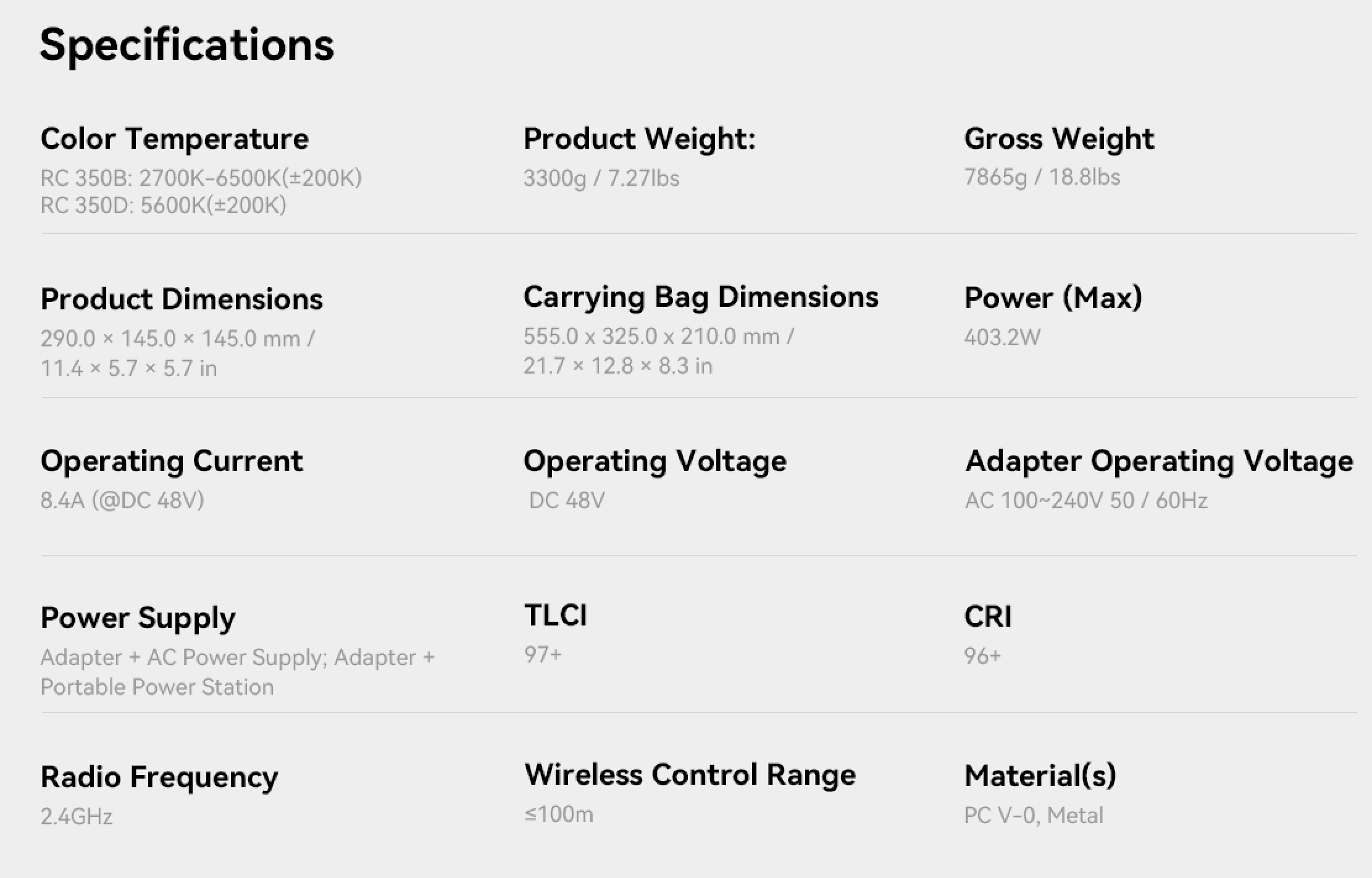This screenshot has width=1372, height=878.
Task: Click the Operating Current heading
Action: 172,461
